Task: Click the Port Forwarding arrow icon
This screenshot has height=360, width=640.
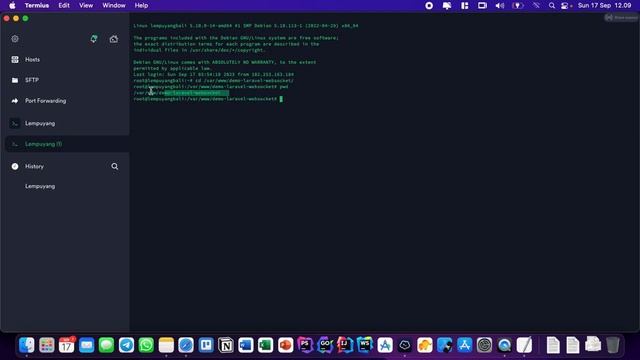Action: coord(15,101)
